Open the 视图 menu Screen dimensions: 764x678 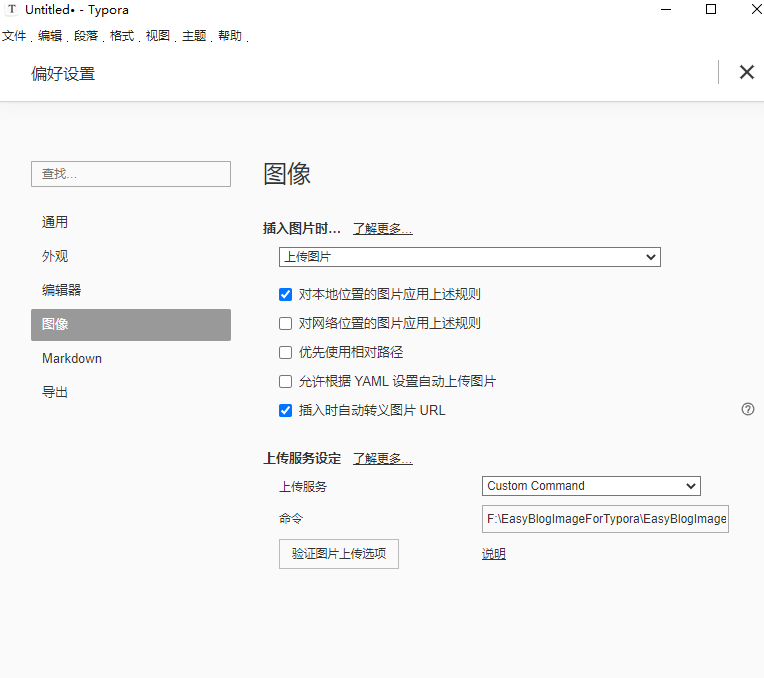[x=158, y=36]
